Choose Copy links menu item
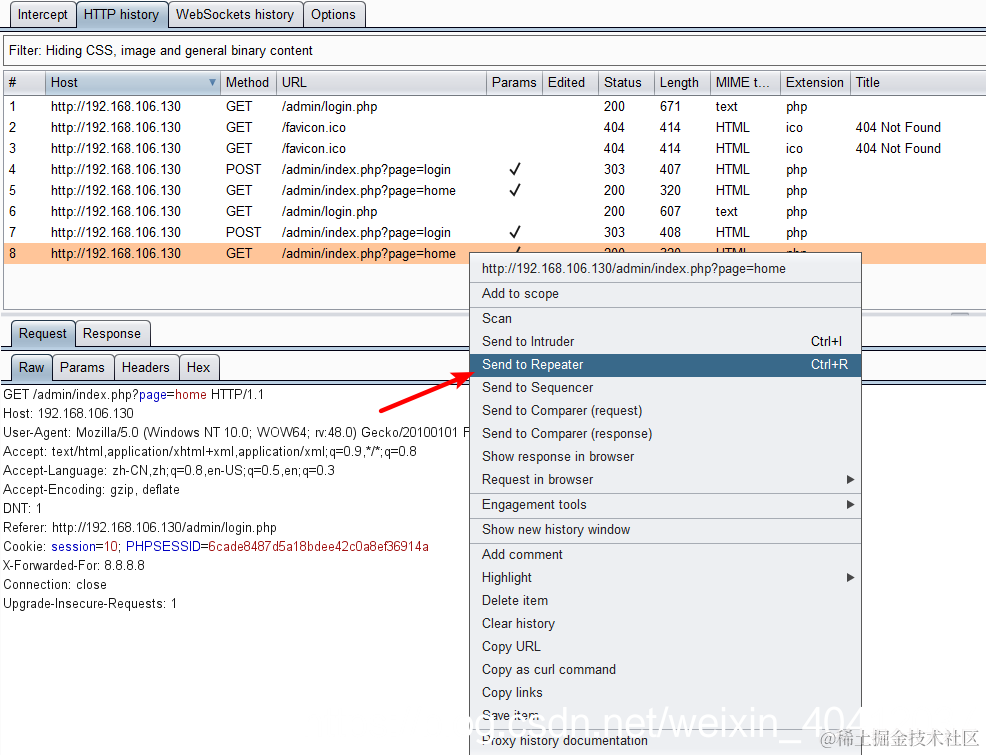Viewport: 986px width, 755px height. [x=665, y=693]
